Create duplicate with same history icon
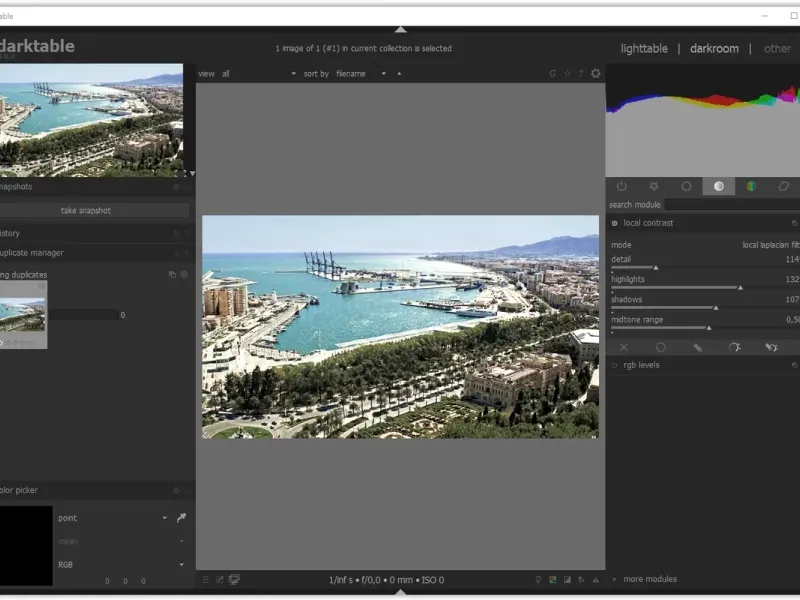The height and width of the screenshot is (600, 800). tap(172, 274)
